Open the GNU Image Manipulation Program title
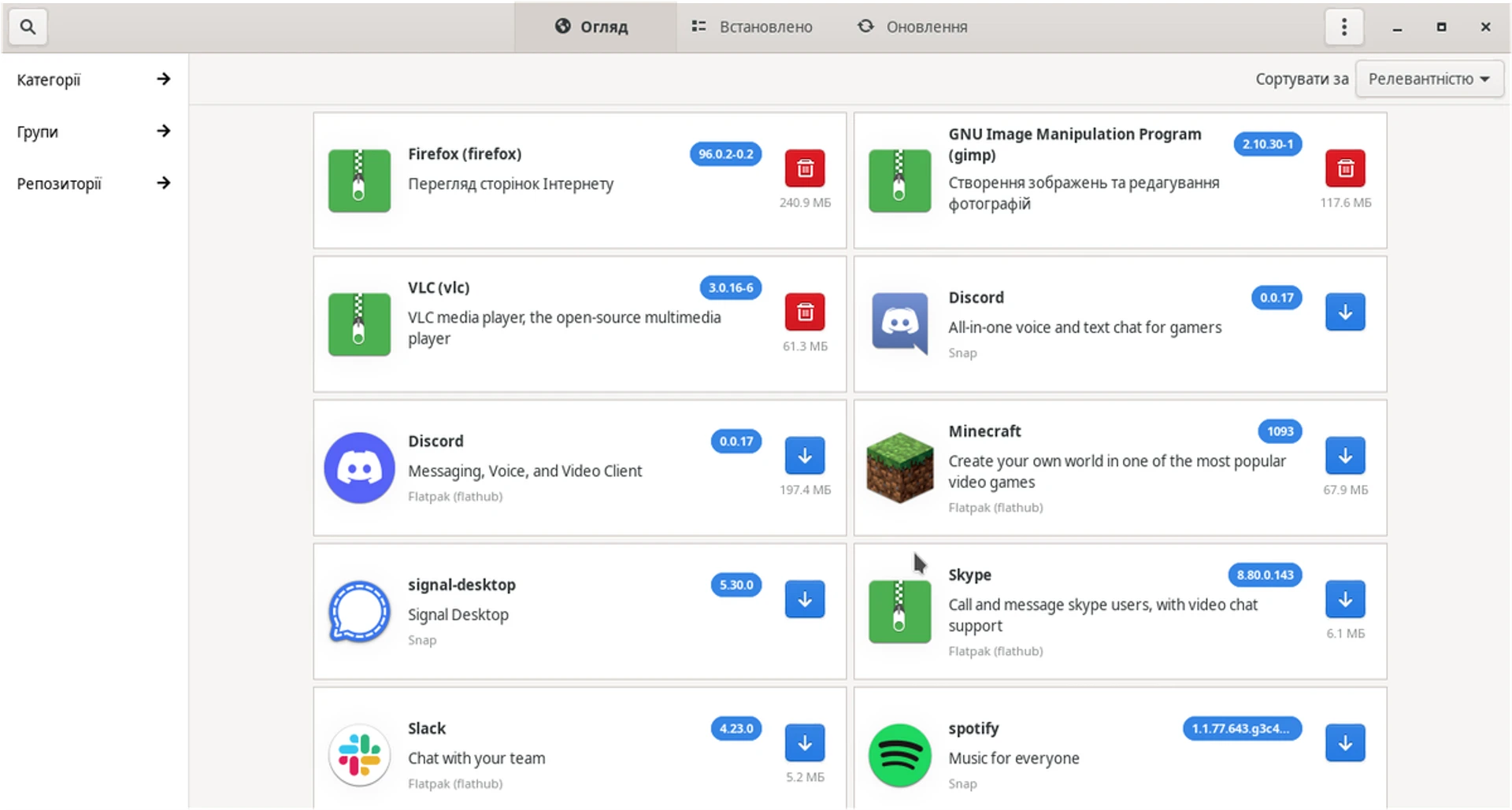This screenshot has height=810, width=1512. [1074, 144]
